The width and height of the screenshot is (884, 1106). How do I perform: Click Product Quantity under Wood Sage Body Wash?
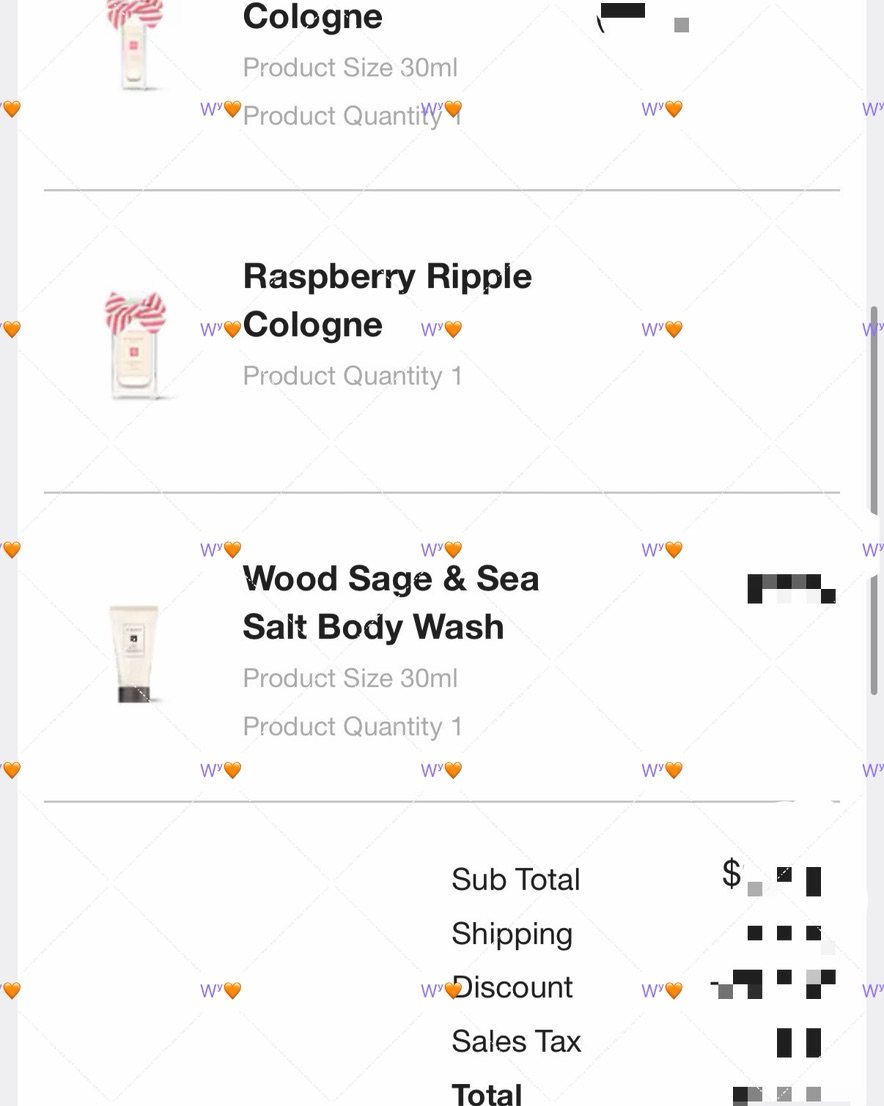pyautogui.click(x=352, y=727)
